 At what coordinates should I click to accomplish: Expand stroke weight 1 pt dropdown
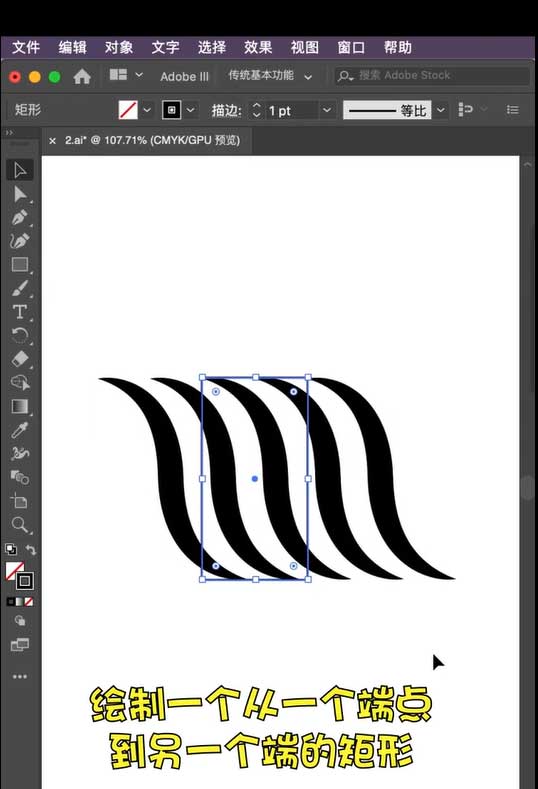[327, 110]
